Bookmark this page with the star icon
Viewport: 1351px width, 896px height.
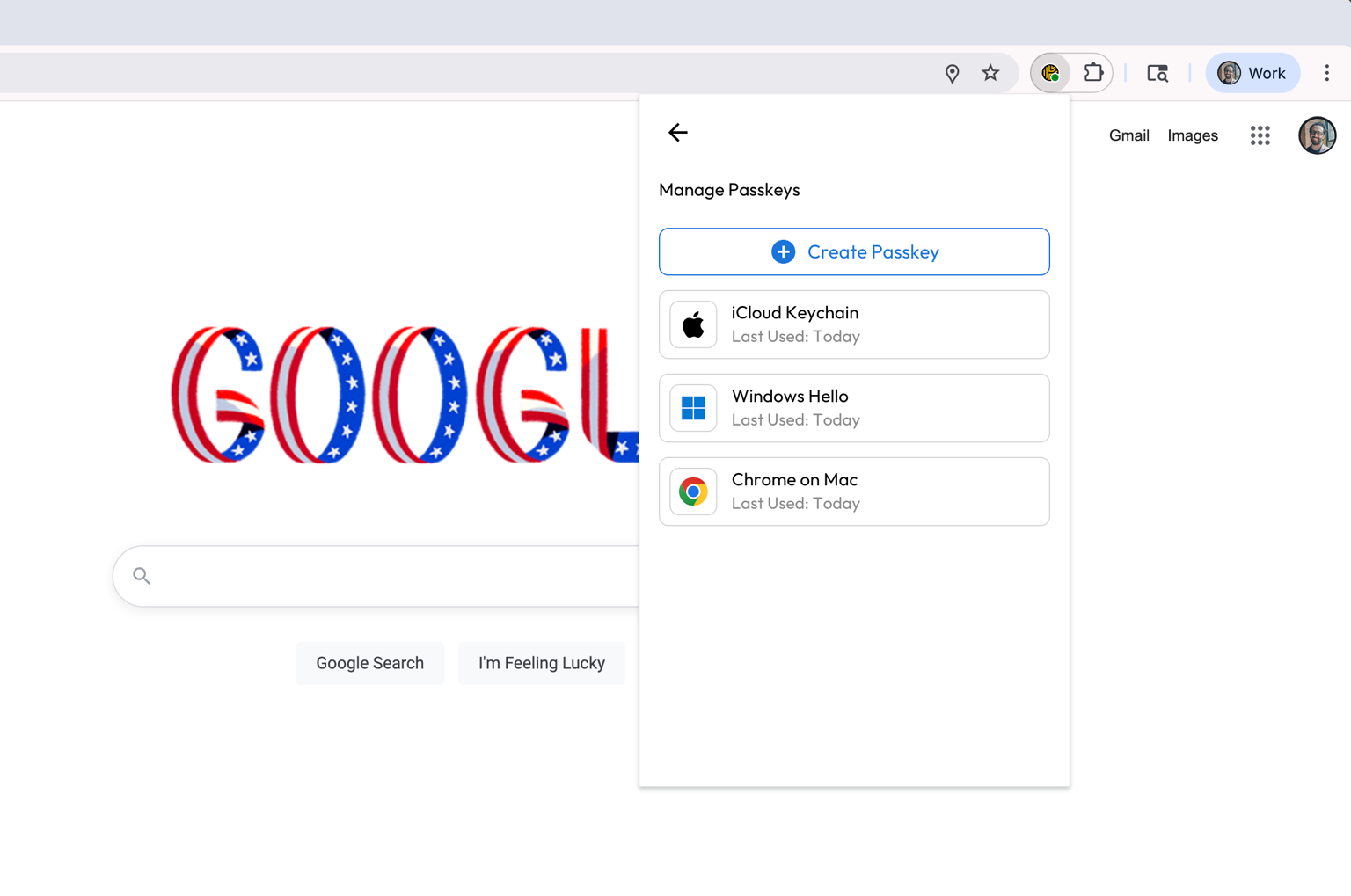990,73
